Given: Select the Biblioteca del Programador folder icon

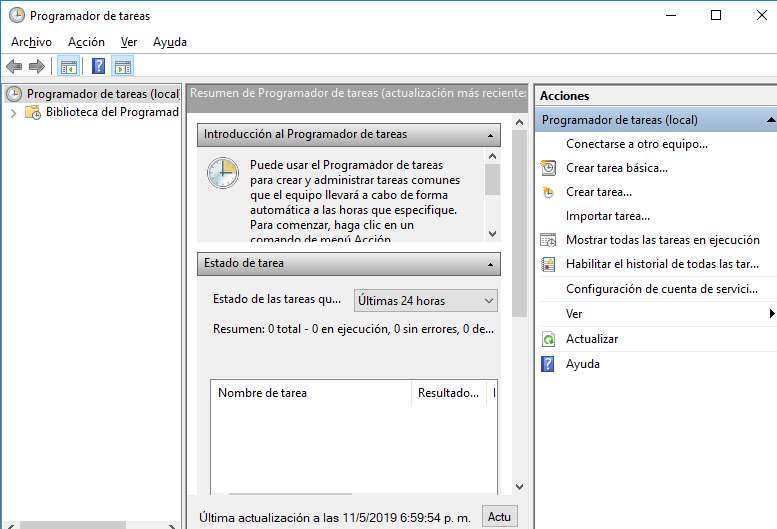Looking at the screenshot, I should pos(33,112).
